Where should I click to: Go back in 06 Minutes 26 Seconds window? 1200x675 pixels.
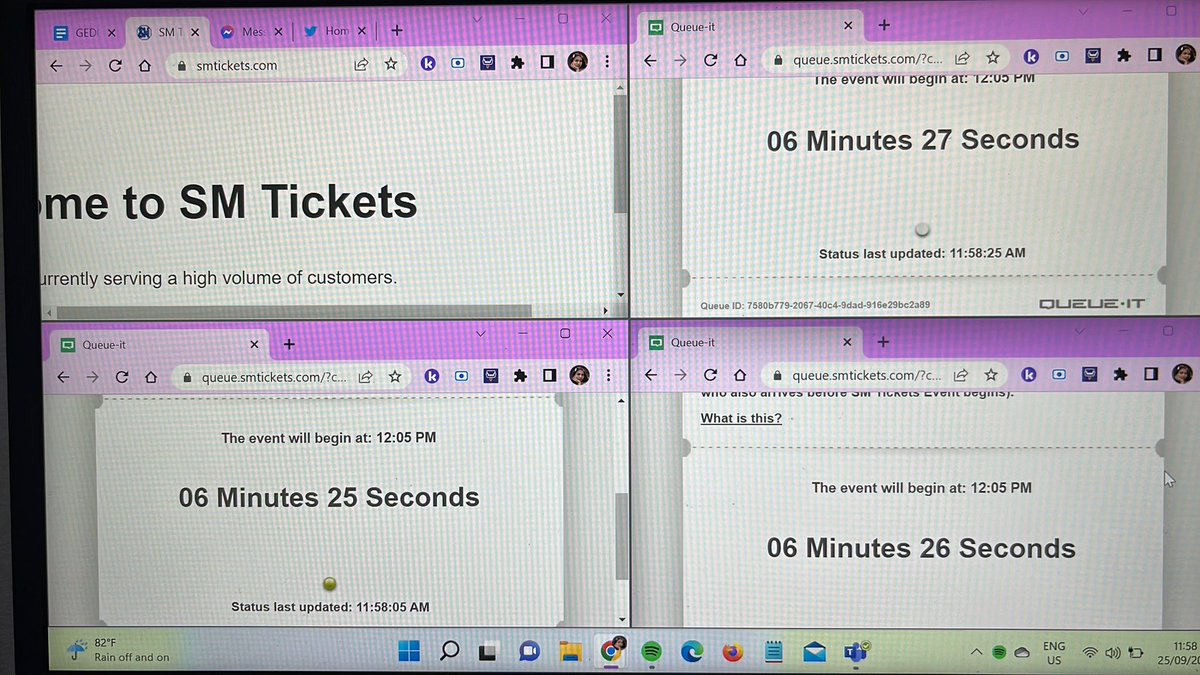coord(651,376)
